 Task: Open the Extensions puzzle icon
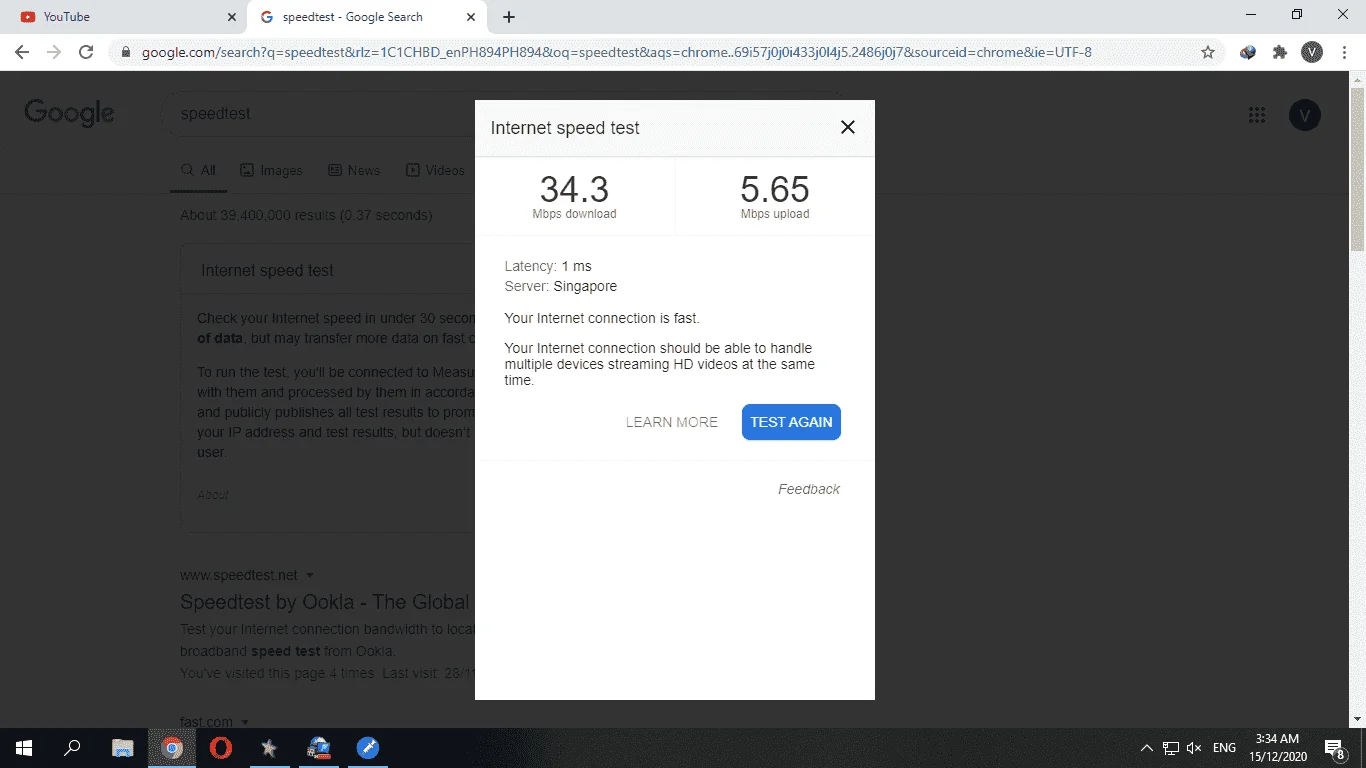(x=1280, y=52)
